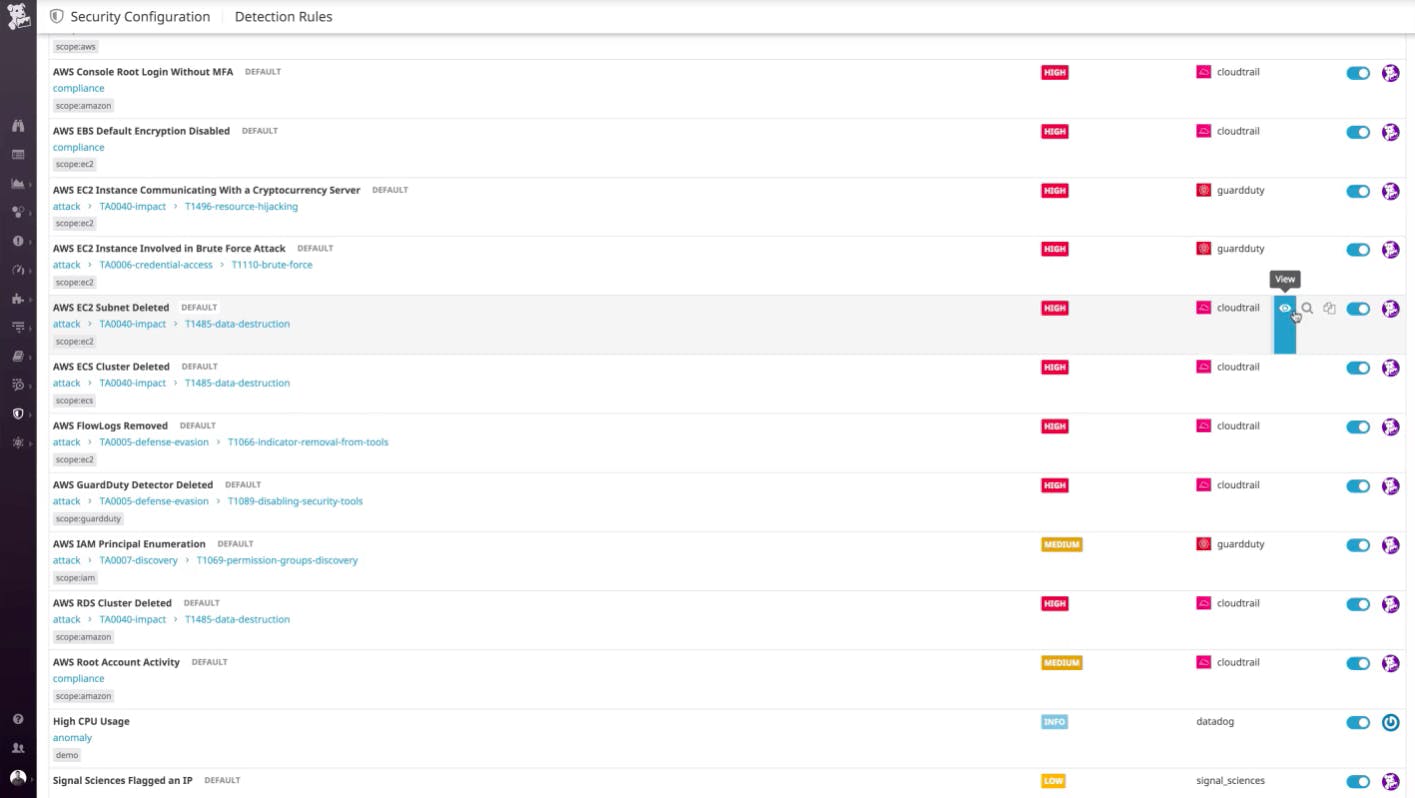Clone the AWS EC2 Subnet Deleted rule
Image resolution: width=1415 pixels, height=798 pixels.
tap(1330, 308)
